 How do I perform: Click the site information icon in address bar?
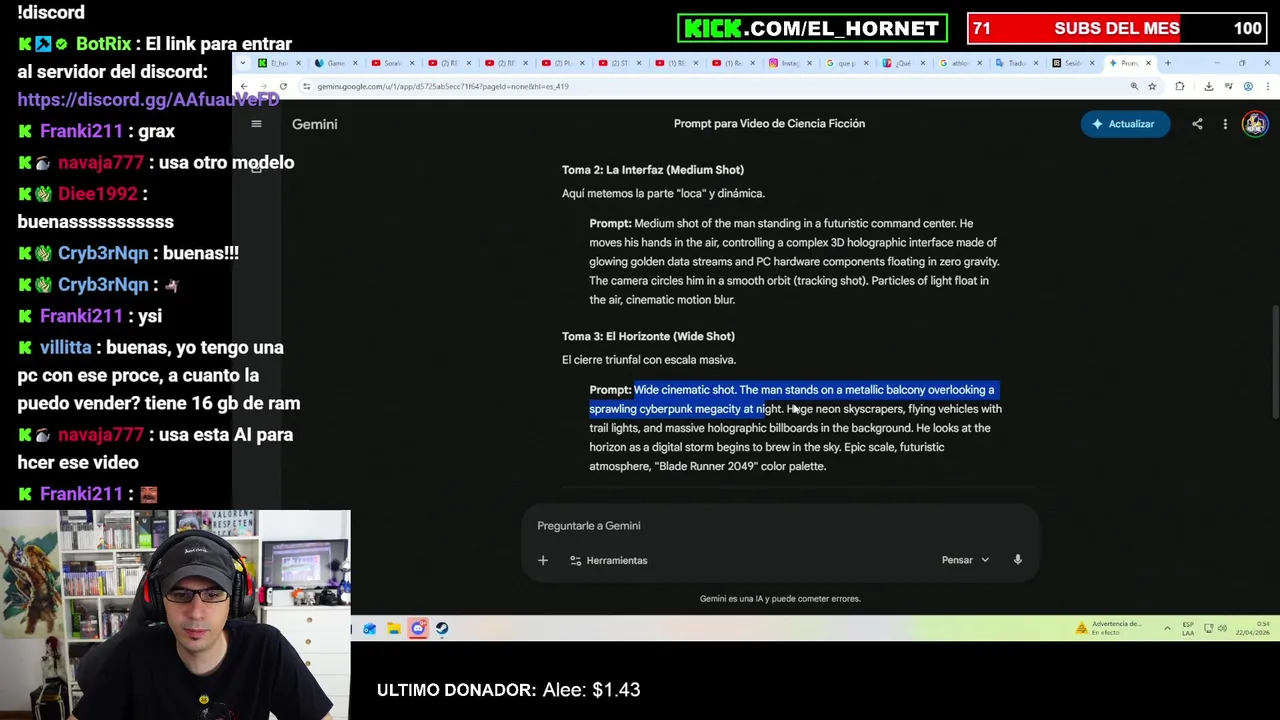pyautogui.click(x=306, y=87)
